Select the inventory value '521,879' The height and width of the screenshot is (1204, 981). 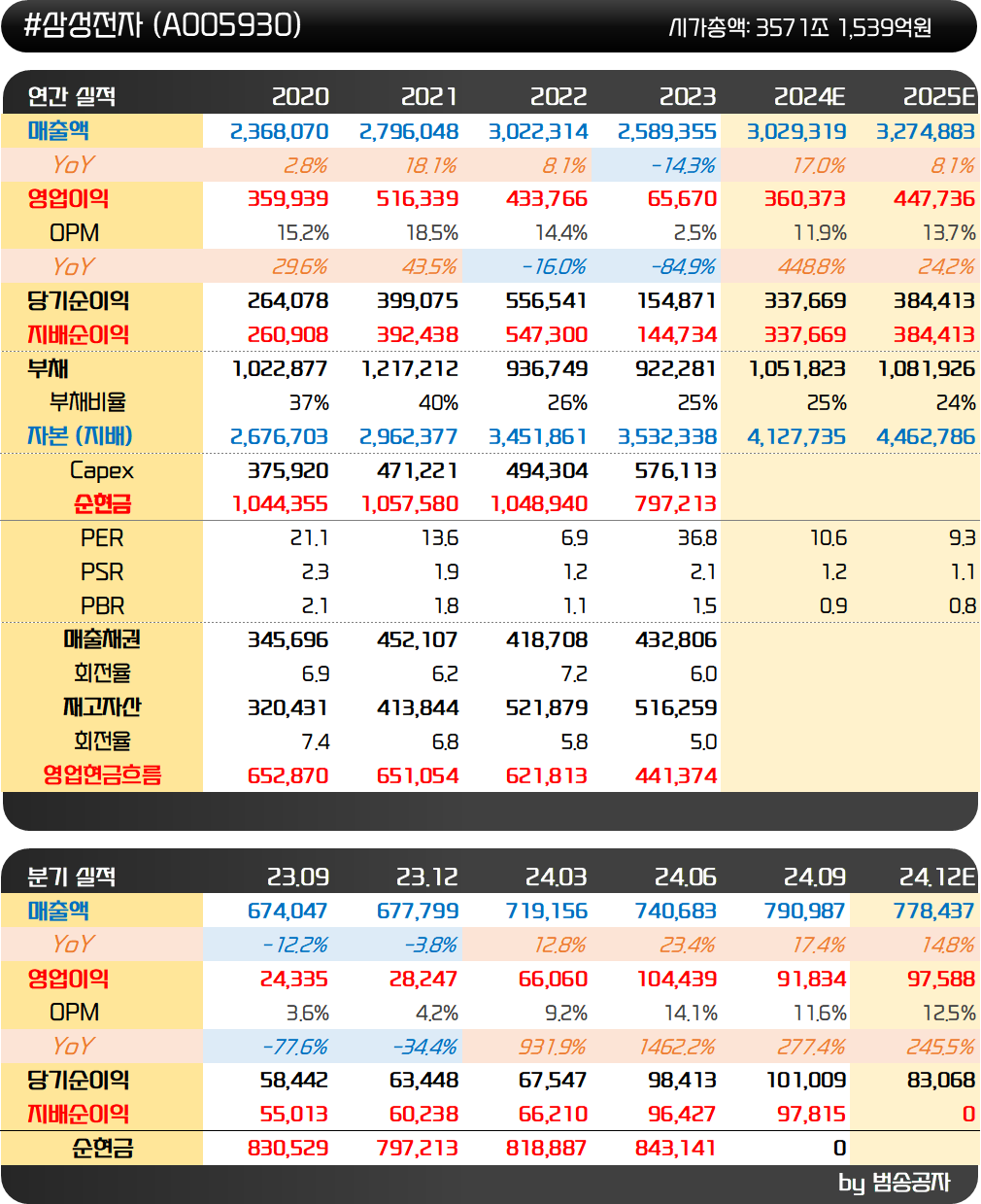[x=547, y=708]
